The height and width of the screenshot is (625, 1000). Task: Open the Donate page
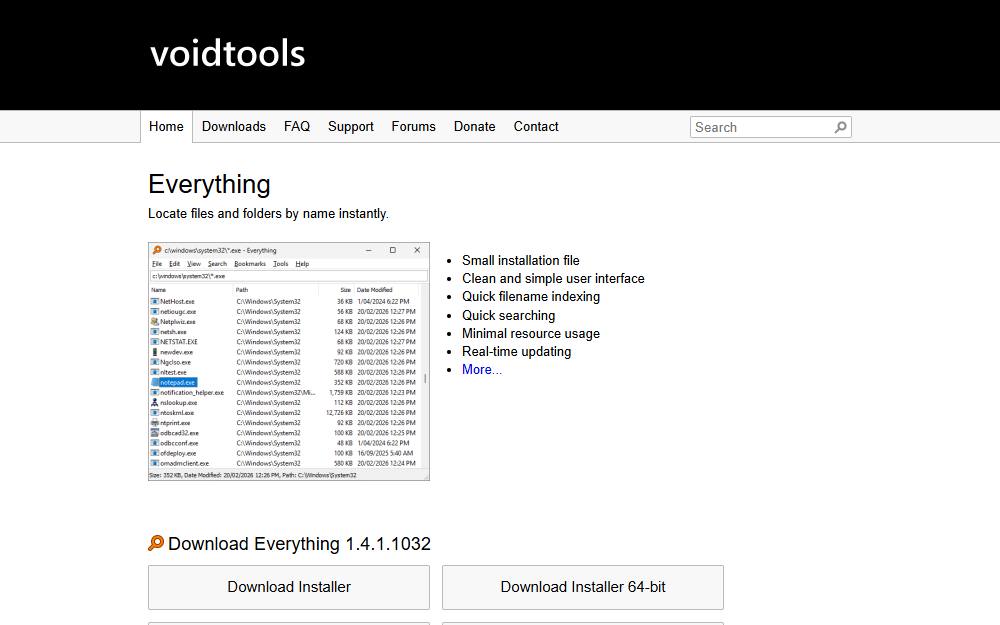pyautogui.click(x=474, y=126)
